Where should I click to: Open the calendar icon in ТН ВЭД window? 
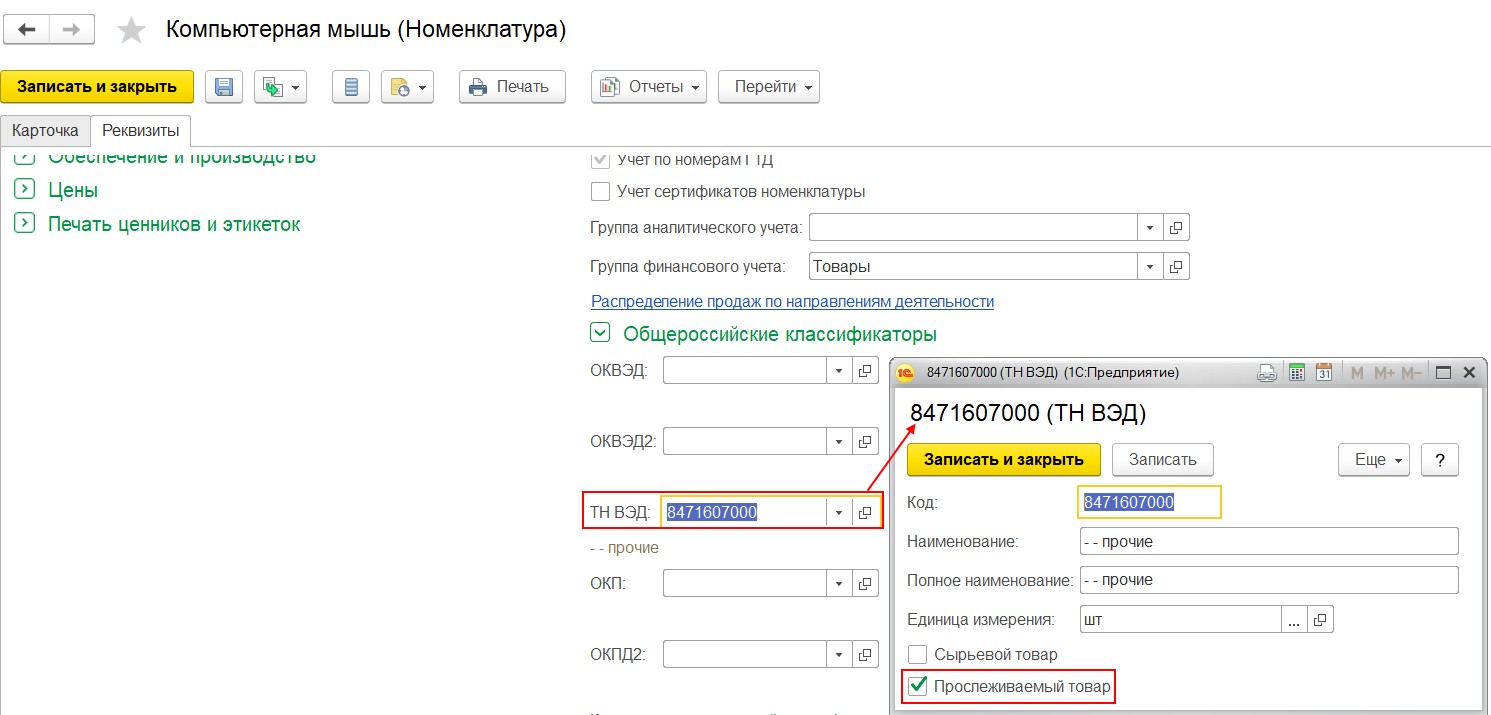click(1323, 373)
